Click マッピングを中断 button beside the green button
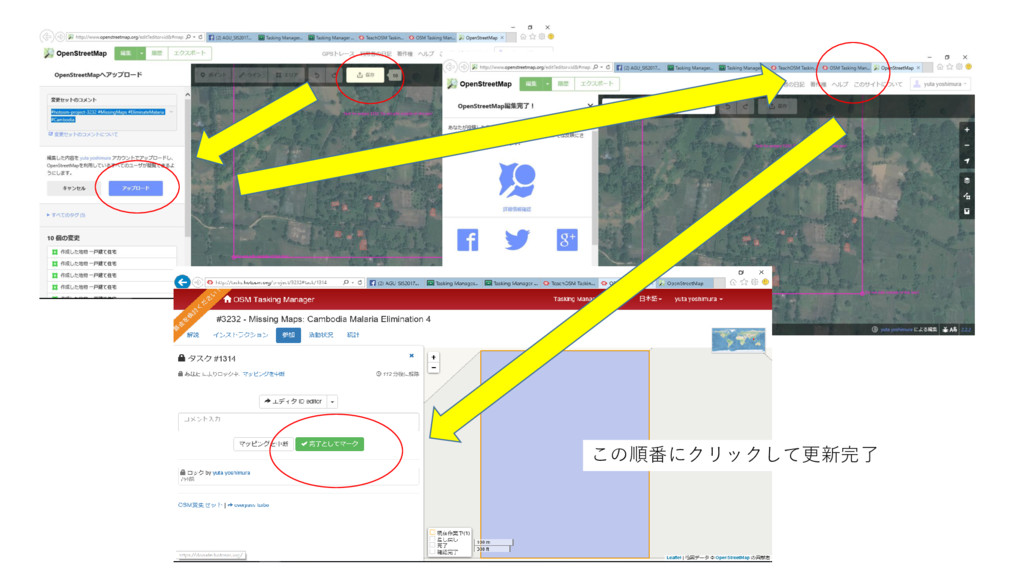The height and width of the screenshot is (576, 1024). 263,443
